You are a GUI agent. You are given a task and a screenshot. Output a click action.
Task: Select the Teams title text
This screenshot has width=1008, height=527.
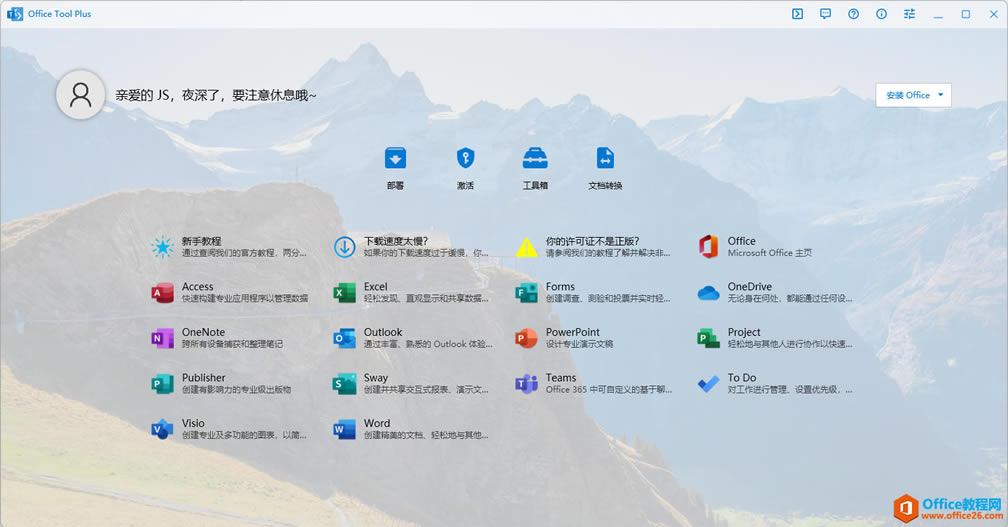[x=561, y=378]
